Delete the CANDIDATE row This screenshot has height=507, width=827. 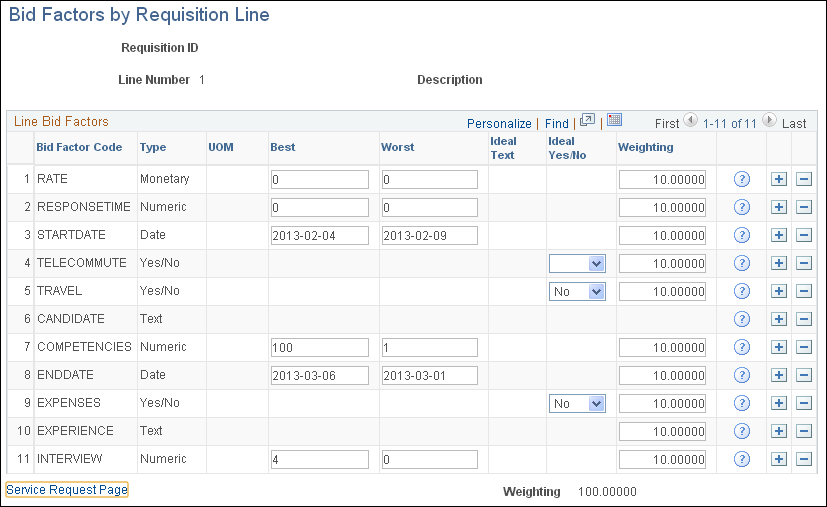(x=803, y=319)
